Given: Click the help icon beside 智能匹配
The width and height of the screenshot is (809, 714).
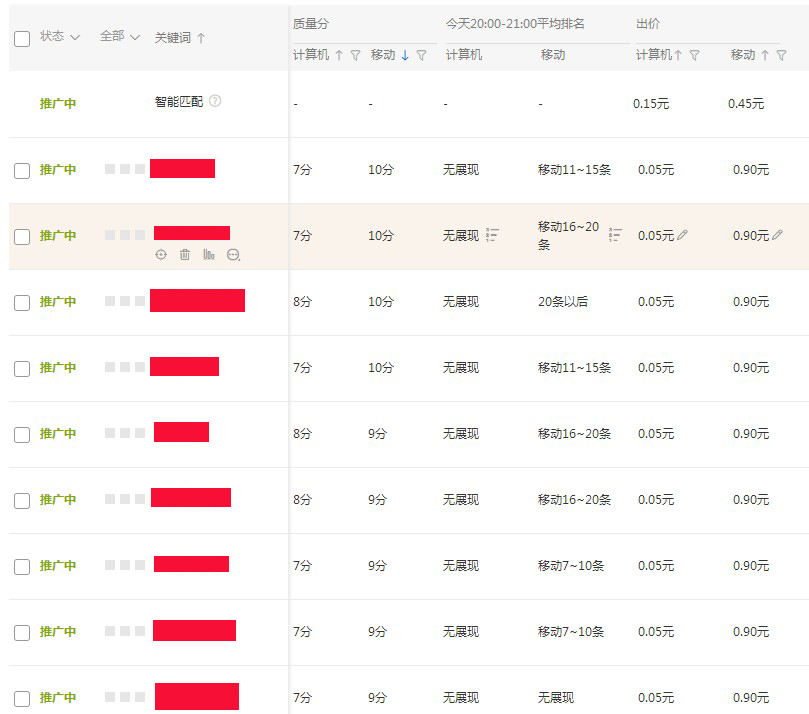Looking at the screenshot, I should [215, 101].
